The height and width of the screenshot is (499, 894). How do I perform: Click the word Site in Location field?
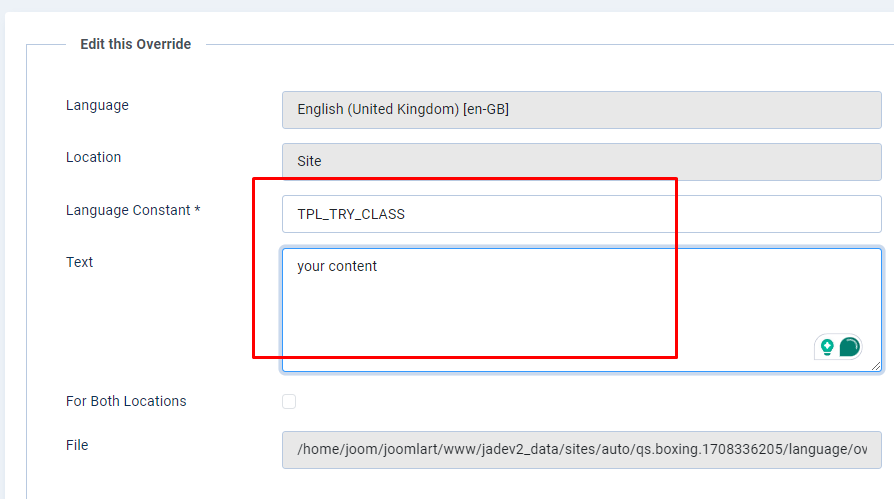click(x=309, y=161)
